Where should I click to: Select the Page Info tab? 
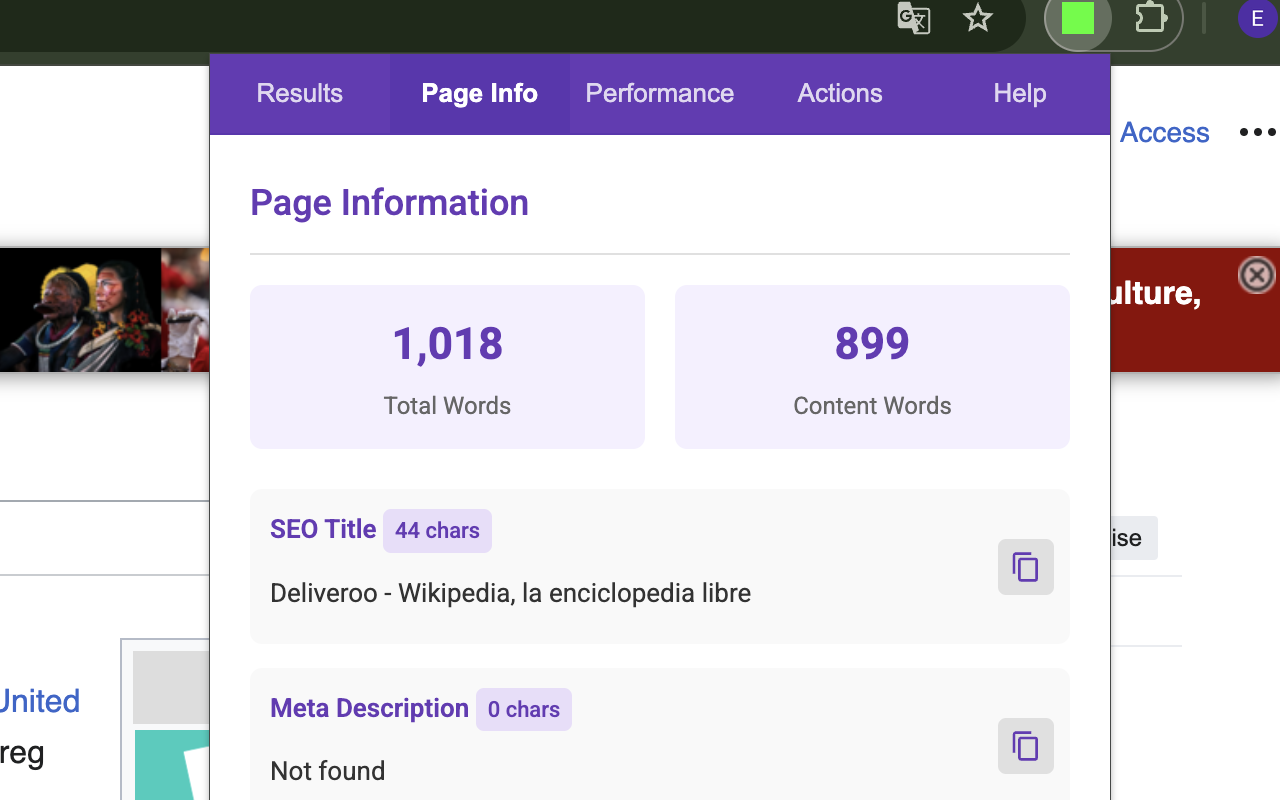(x=480, y=93)
